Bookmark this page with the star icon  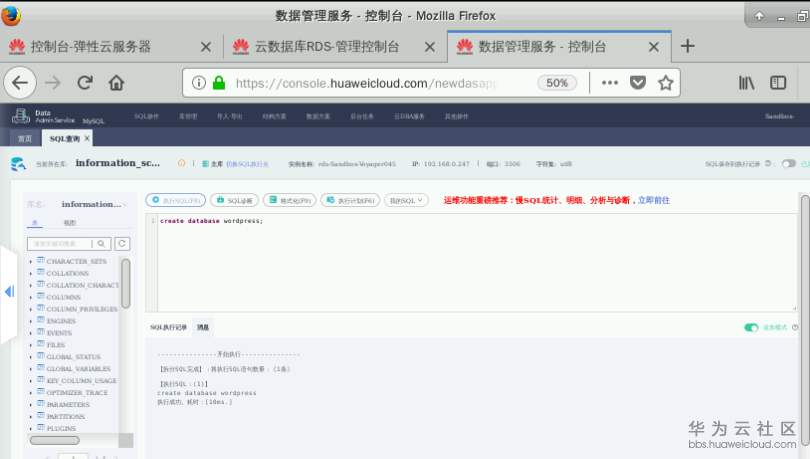click(666, 83)
